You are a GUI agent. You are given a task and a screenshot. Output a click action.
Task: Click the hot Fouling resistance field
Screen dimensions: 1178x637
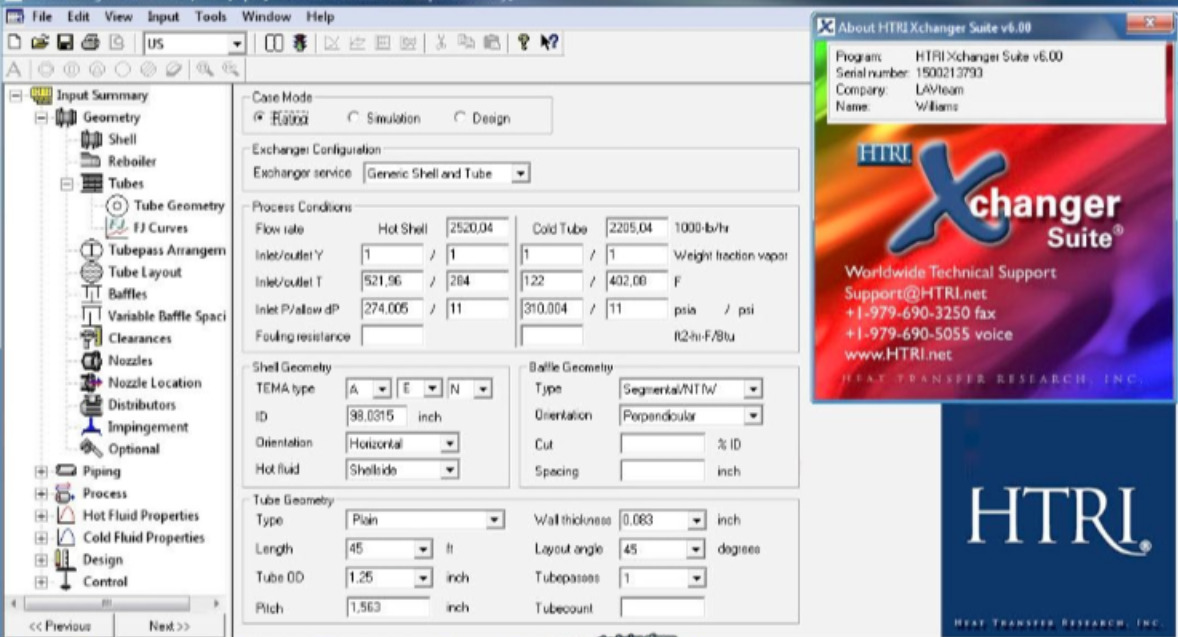392,336
